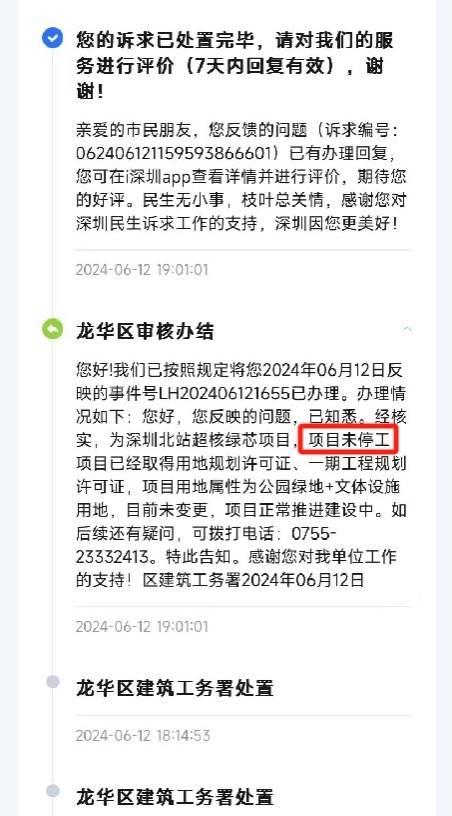
Task: Click the first 2024-06-12 19:01:01 timestamp
Action: 142,270
